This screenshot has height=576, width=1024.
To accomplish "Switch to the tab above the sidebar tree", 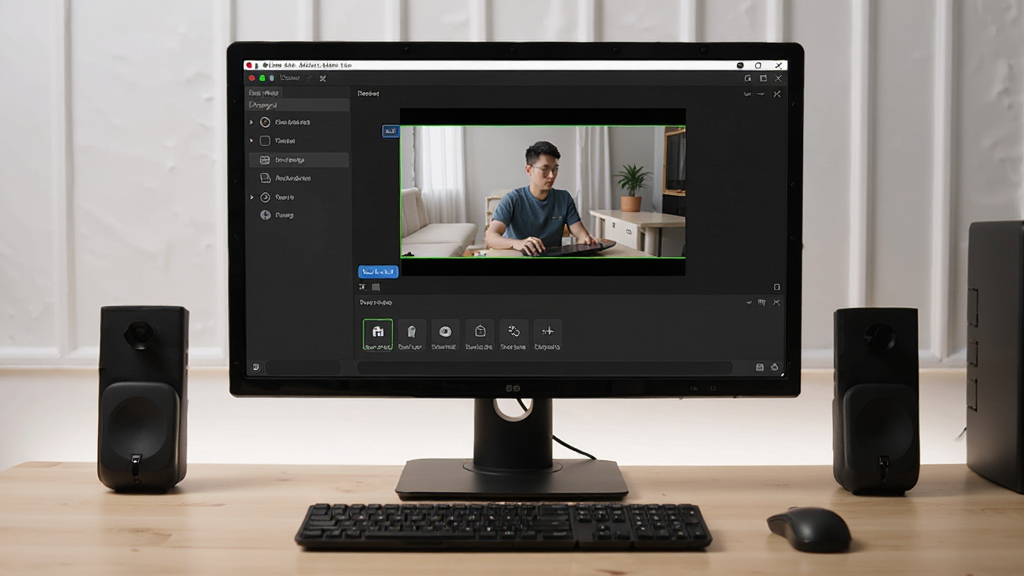I will pos(264,93).
